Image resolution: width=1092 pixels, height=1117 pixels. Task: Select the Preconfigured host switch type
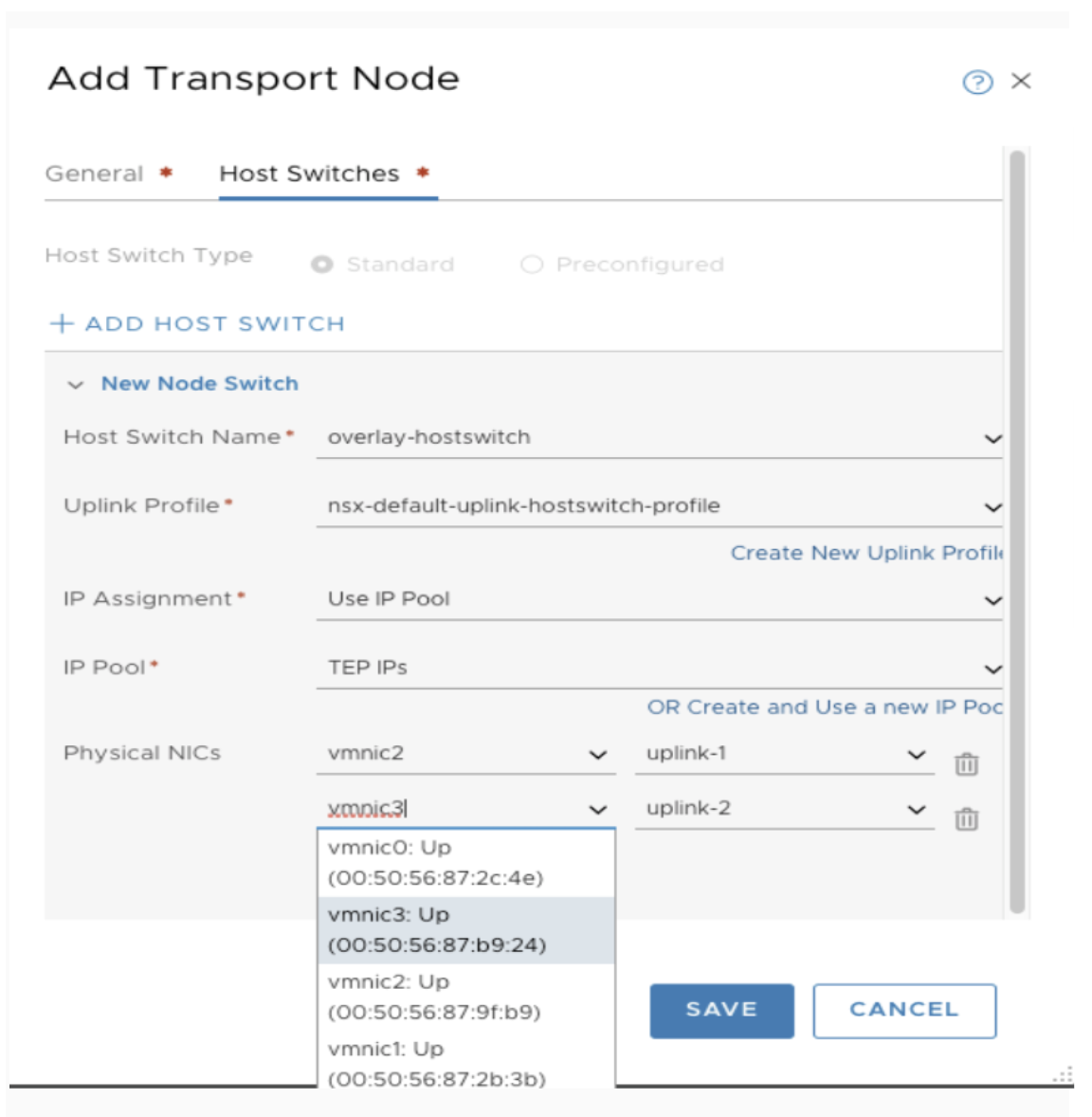click(532, 265)
